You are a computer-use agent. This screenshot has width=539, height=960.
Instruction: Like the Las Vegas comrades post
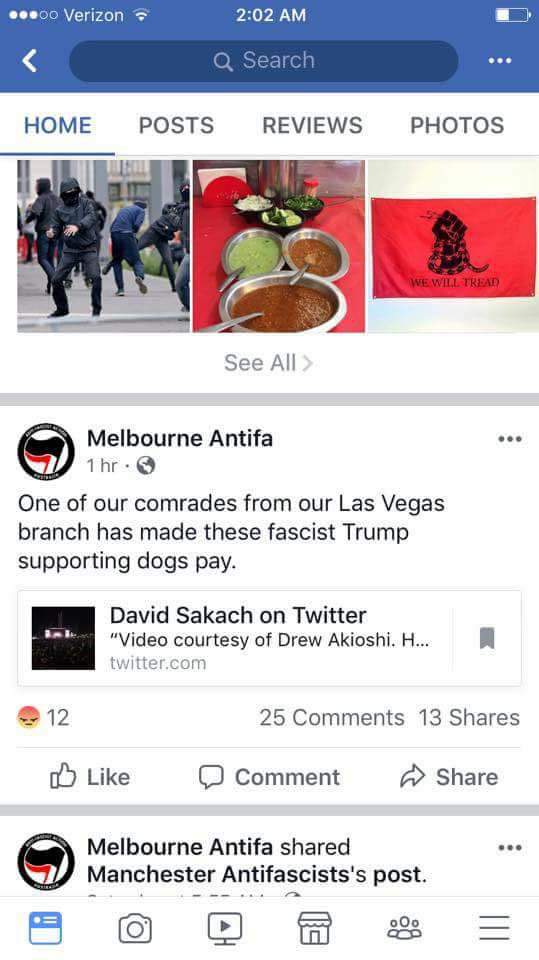click(90, 777)
